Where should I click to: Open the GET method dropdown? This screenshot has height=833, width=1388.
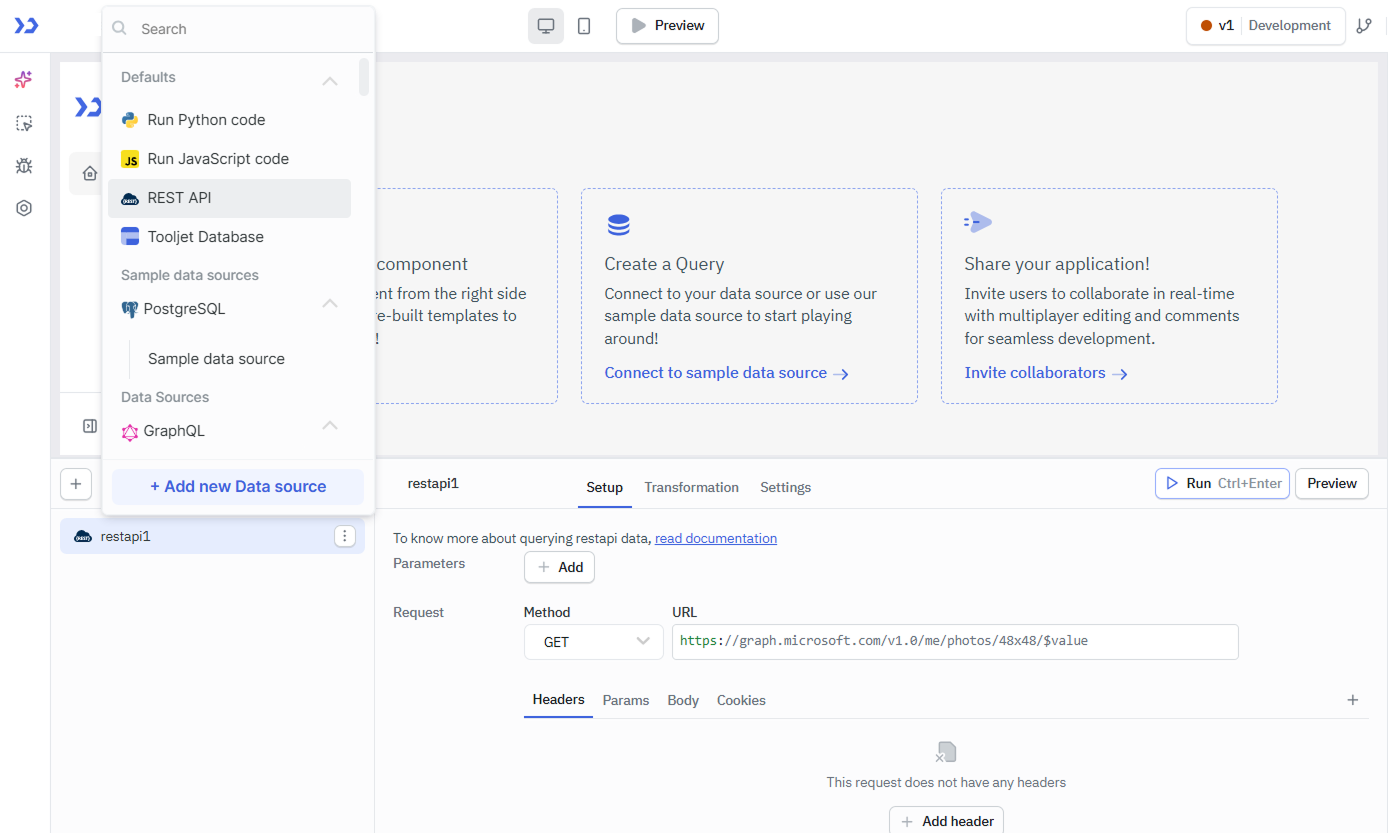593,641
